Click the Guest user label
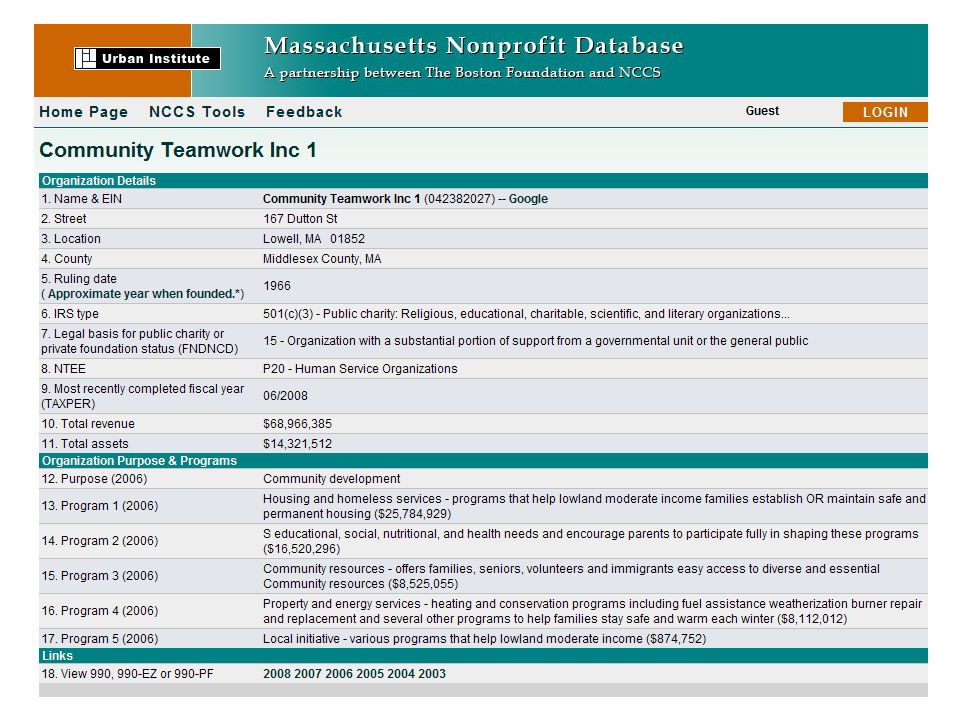Viewport: 960px width, 720px height. (x=762, y=111)
